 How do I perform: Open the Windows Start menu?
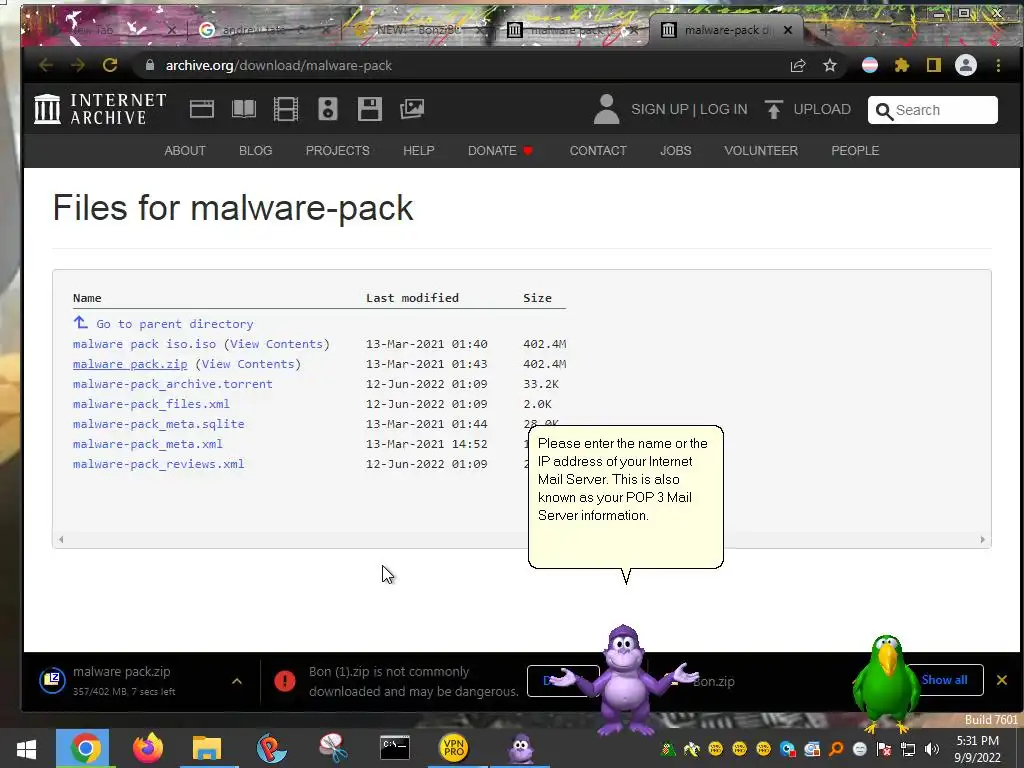(26, 748)
